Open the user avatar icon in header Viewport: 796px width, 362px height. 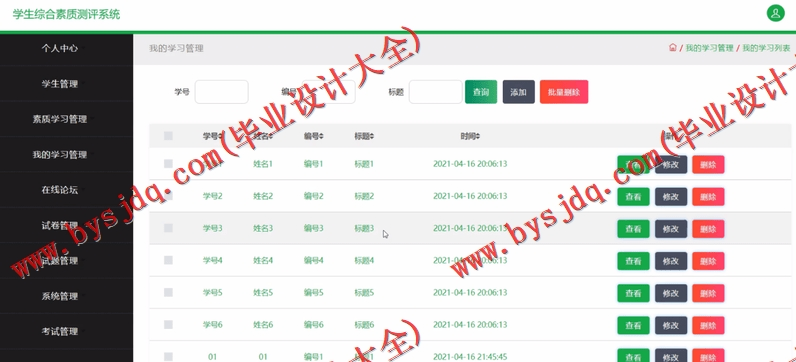(x=775, y=13)
